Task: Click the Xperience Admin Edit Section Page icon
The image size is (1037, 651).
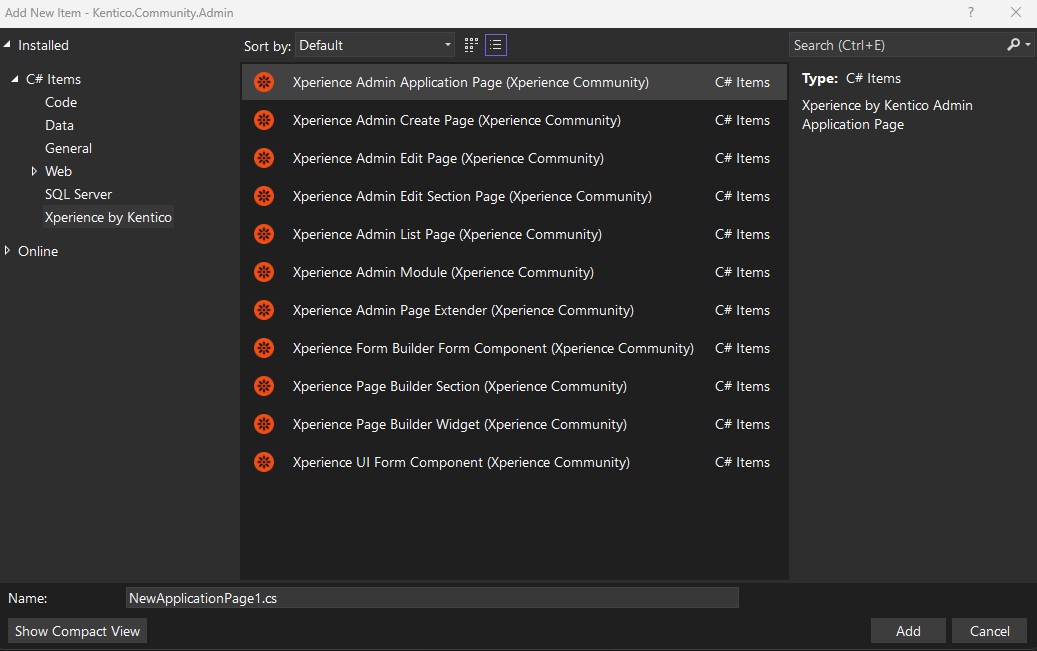Action: click(264, 196)
